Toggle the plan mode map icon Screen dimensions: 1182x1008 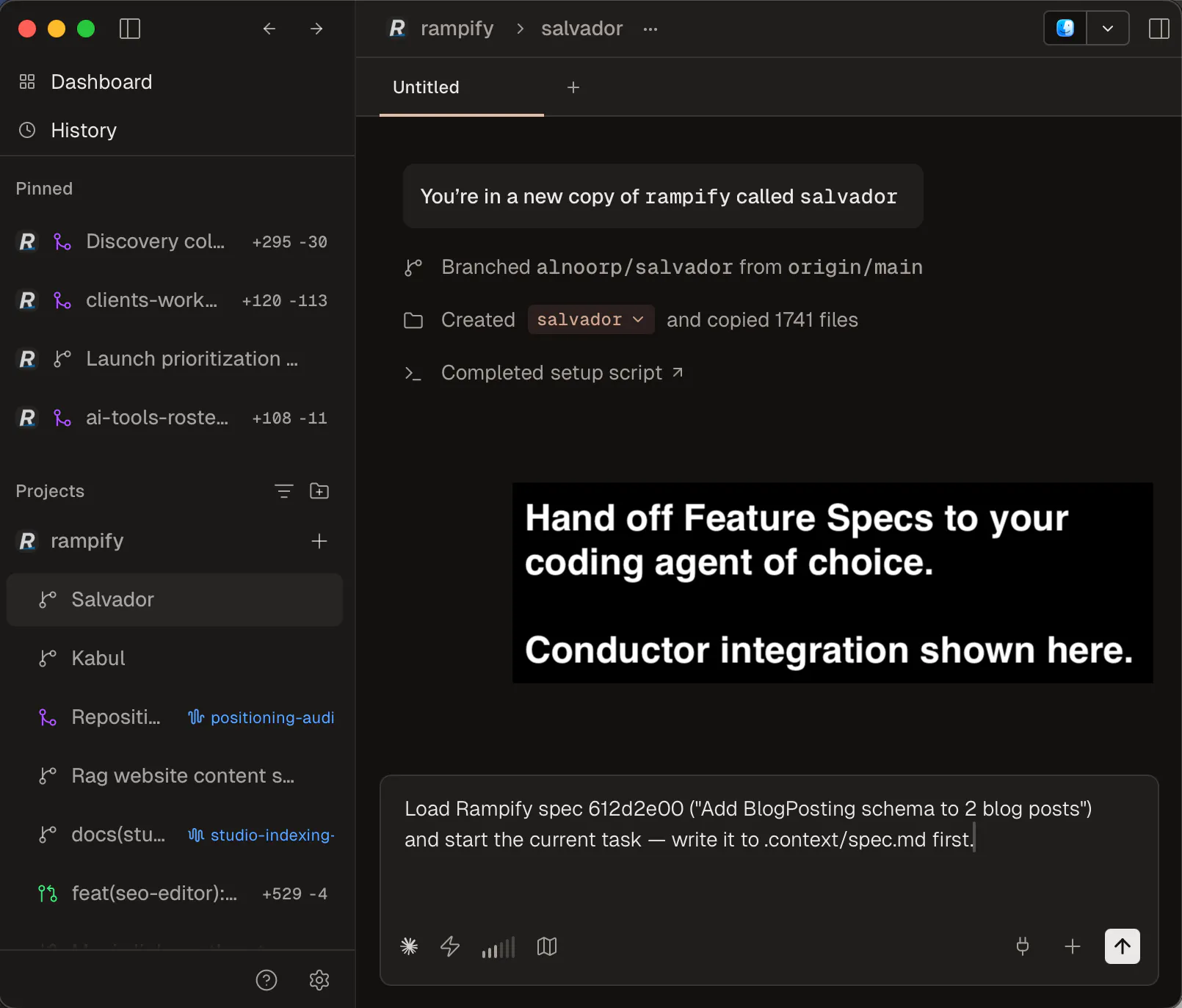click(547, 946)
